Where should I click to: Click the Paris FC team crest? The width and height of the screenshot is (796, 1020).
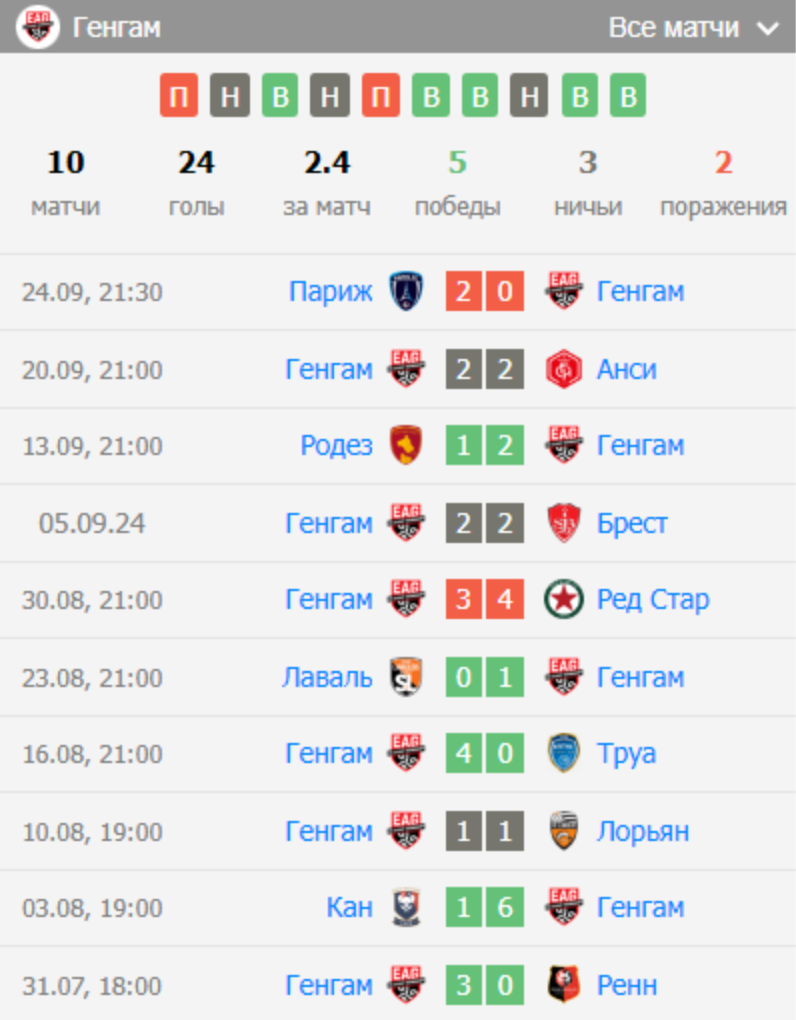406,292
